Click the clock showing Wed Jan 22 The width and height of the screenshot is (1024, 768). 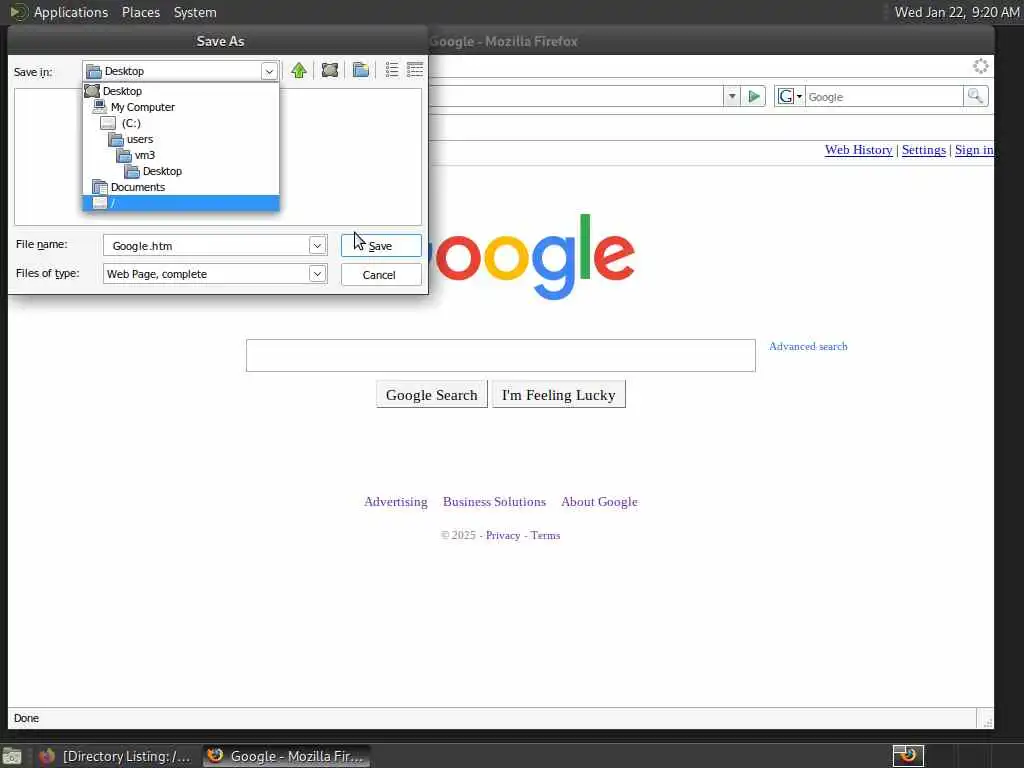[956, 12]
